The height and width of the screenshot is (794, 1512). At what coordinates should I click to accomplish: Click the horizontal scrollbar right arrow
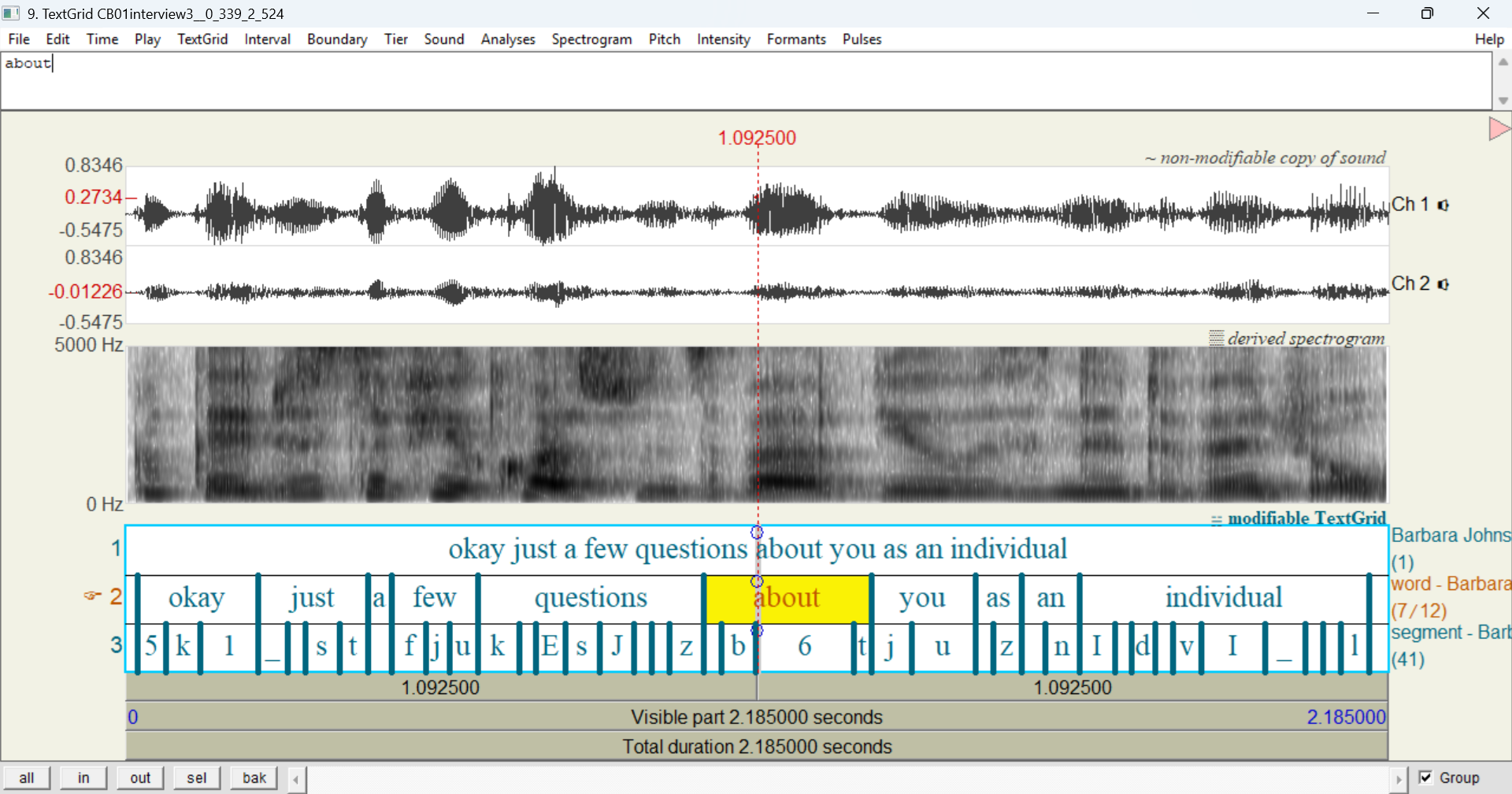[1399, 780]
